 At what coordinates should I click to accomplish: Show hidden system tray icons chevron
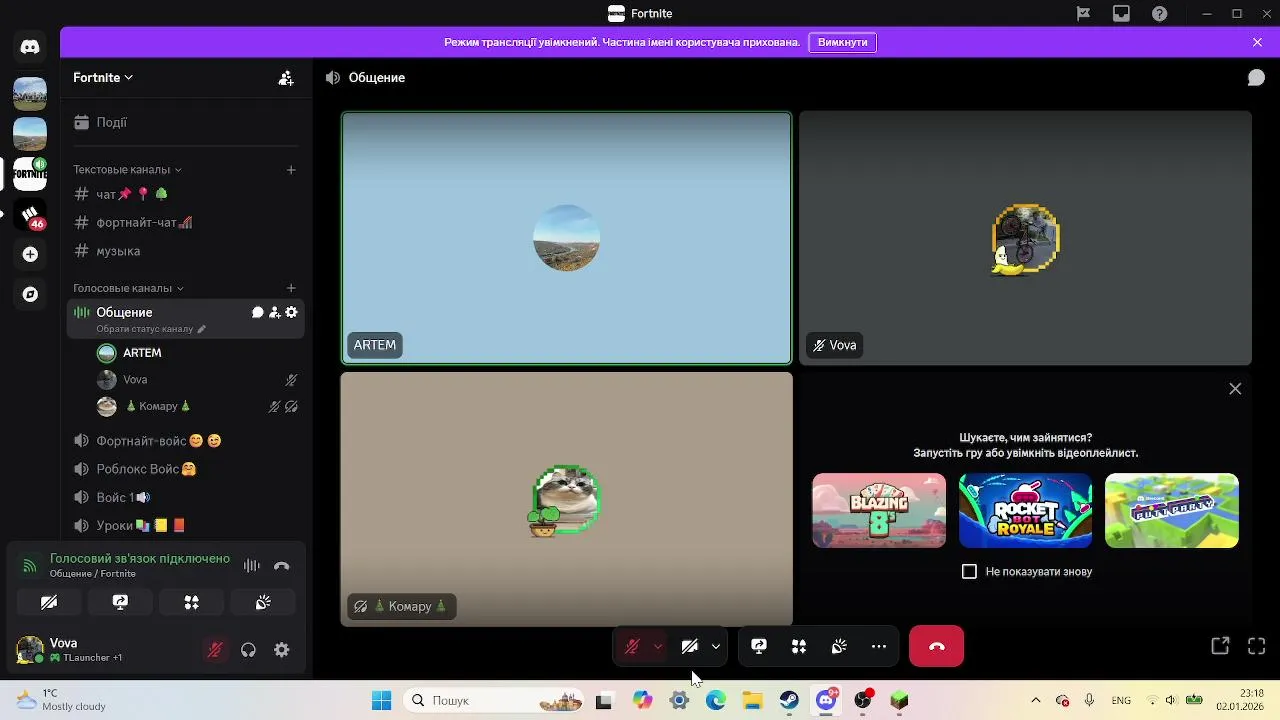coord(1035,701)
